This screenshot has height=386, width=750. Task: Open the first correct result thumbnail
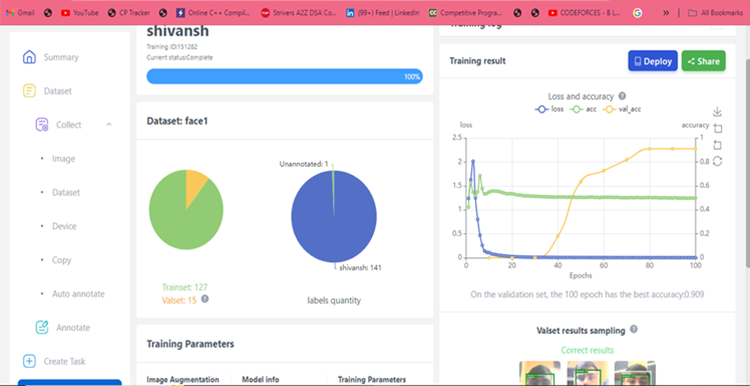click(x=540, y=373)
